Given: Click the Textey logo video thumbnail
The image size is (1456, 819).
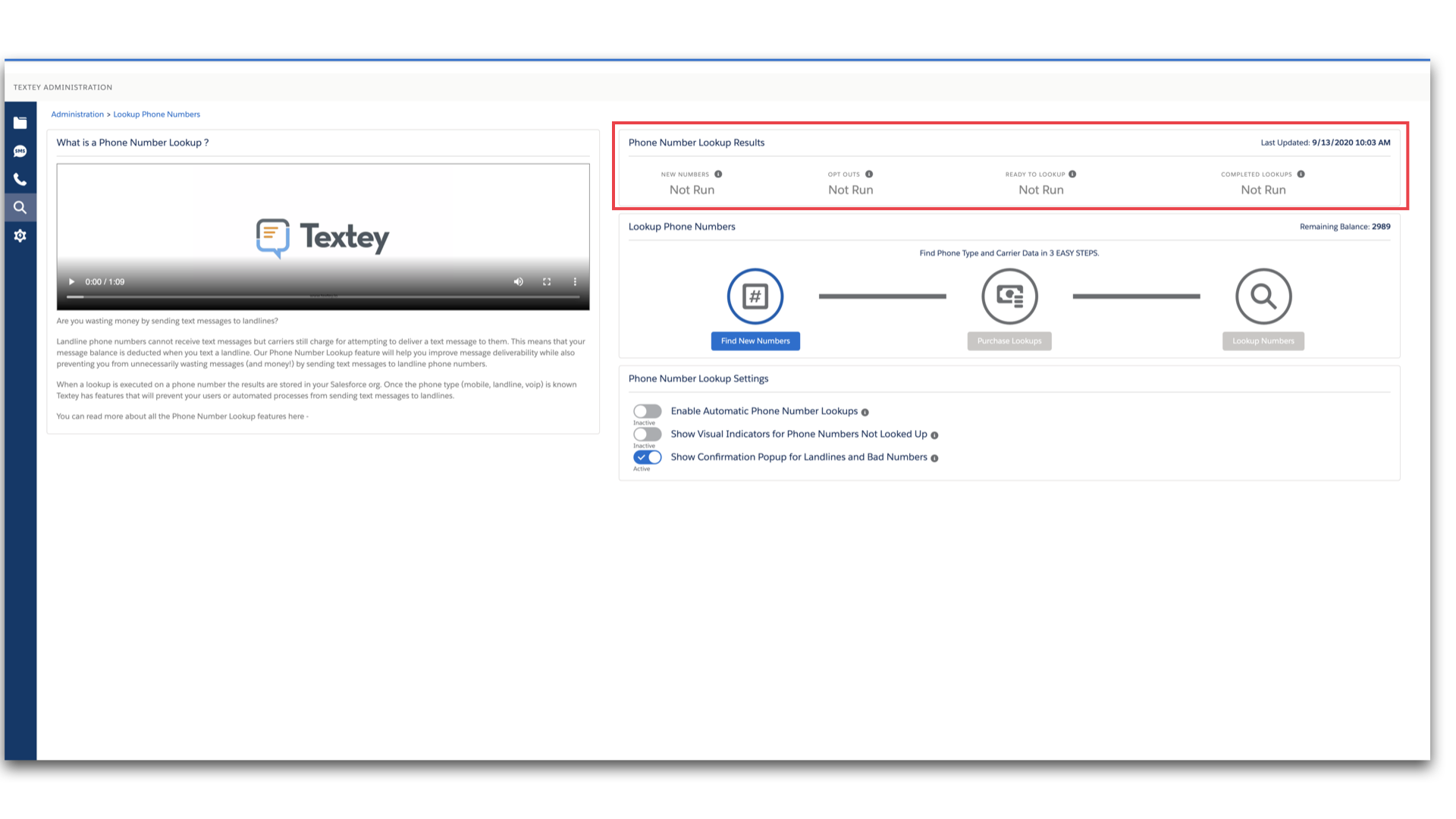Looking at the screenshot, I should (323, 237).
